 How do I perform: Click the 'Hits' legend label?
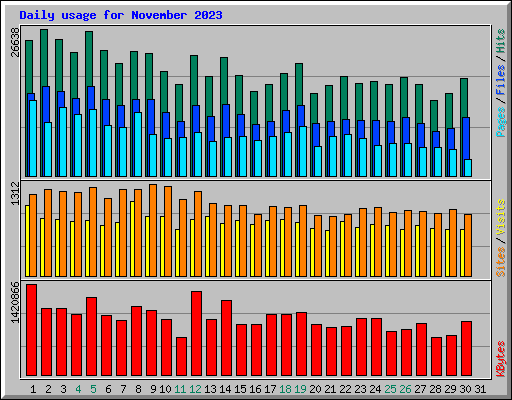[501, 41]
